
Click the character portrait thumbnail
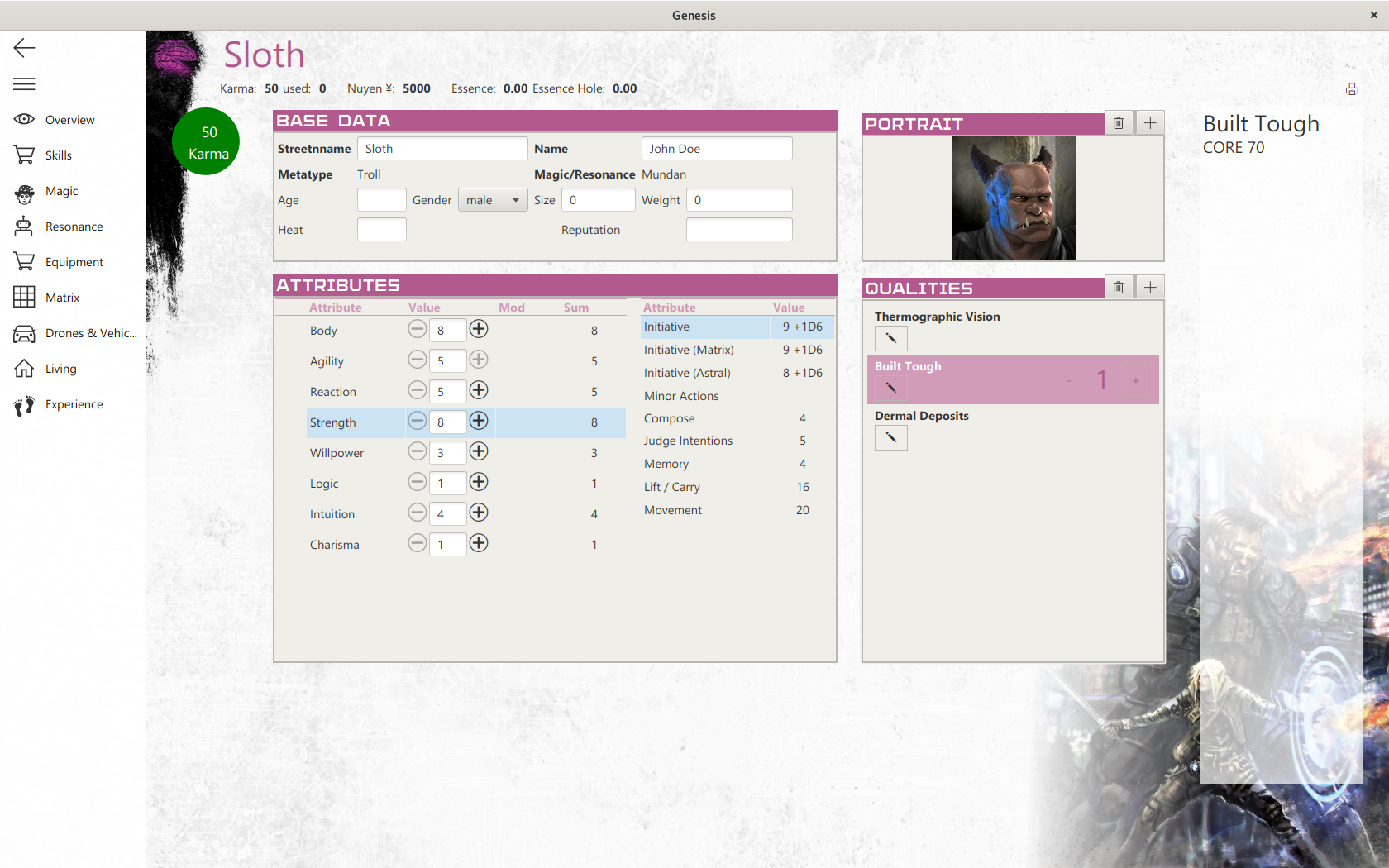click(x=1013, y=198)
